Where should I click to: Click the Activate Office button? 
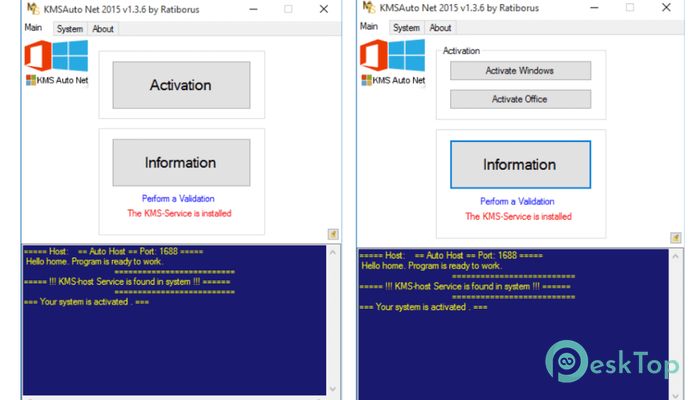tap(520, 99)
